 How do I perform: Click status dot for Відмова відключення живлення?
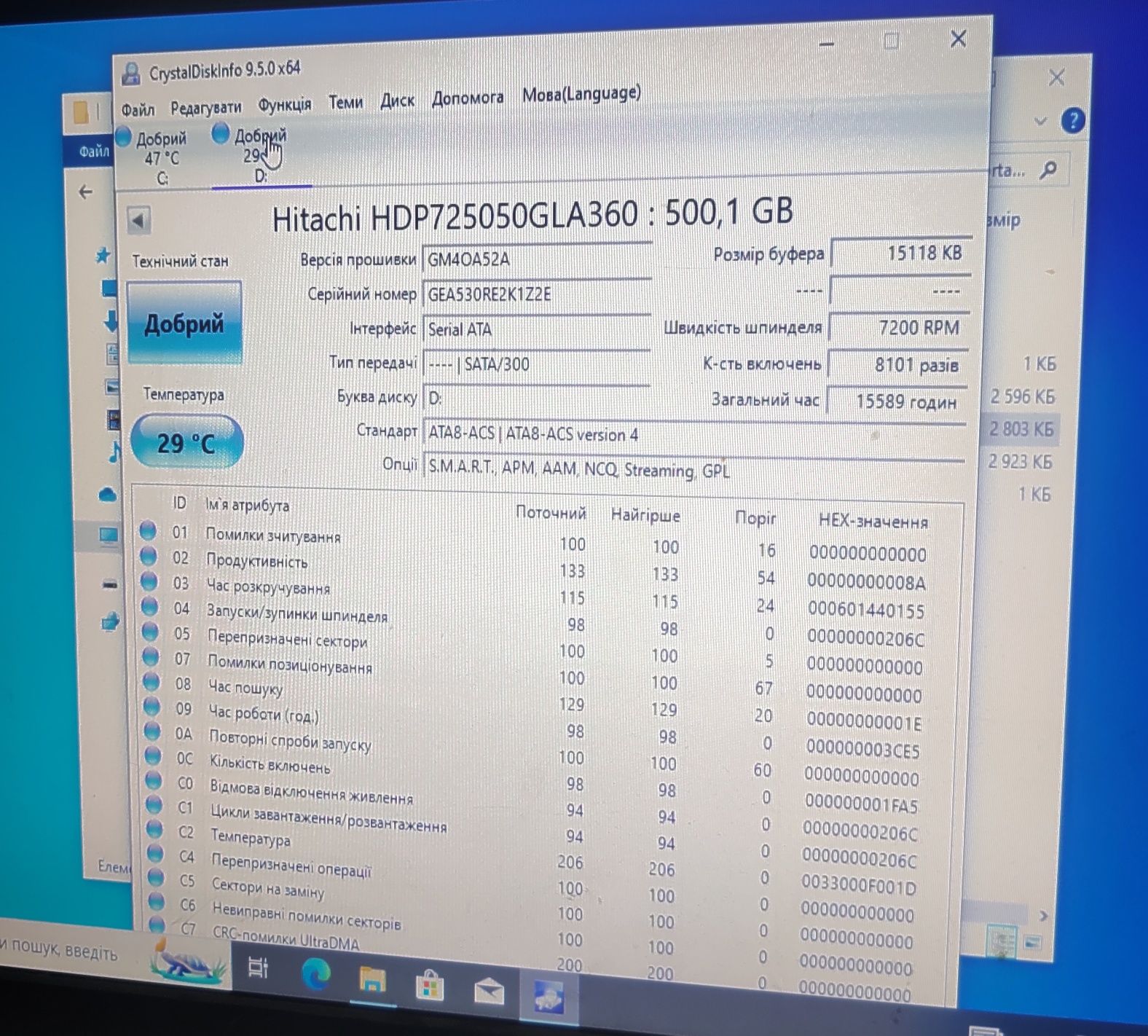(x=154, y=780)
